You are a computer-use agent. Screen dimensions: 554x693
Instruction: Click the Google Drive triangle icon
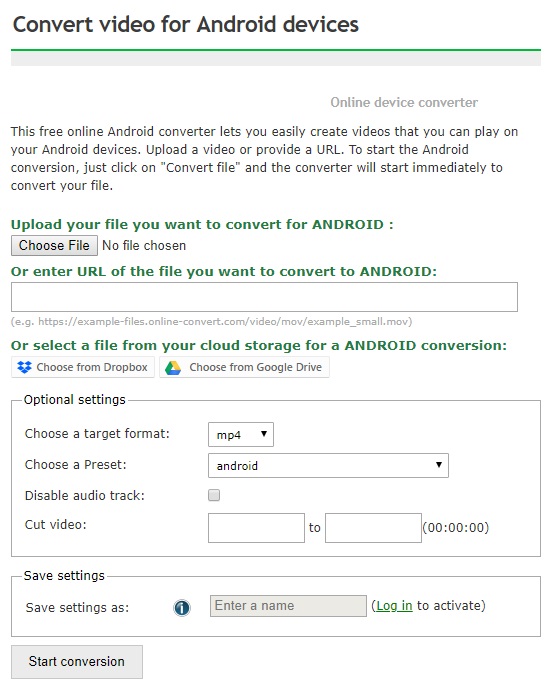pyautogui.click(x=173, y=368)
